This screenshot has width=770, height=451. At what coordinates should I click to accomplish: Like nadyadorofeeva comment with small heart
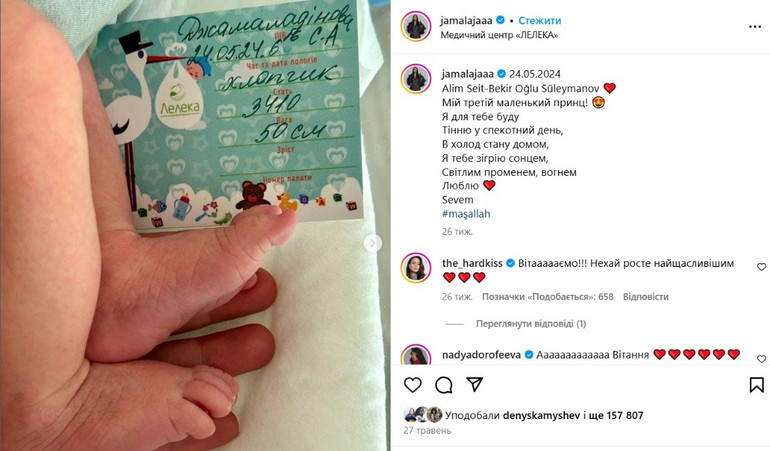click(761, 359)
